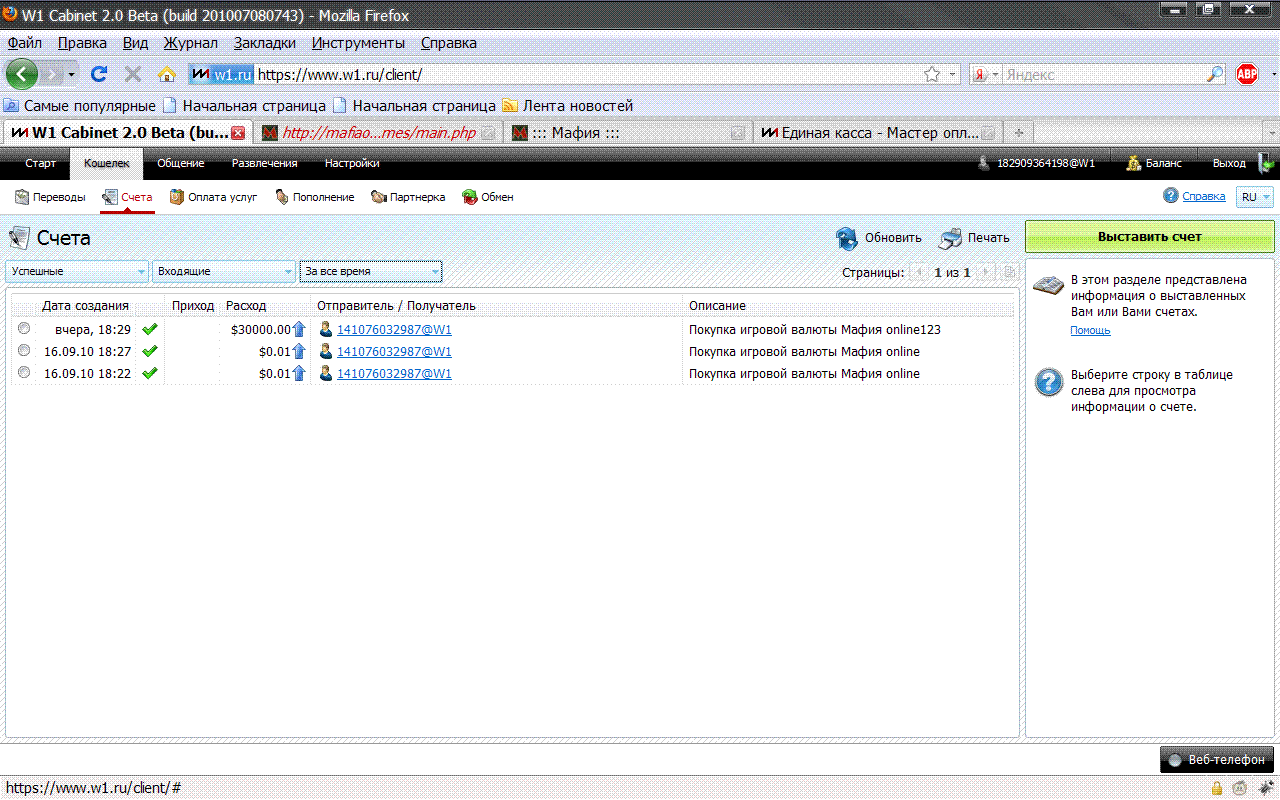Image resolution: width=1280 pixels, height=800 pixels.
Task: Select the radio button for 16.09.10 18:27 row
Action: coord(23,350)
